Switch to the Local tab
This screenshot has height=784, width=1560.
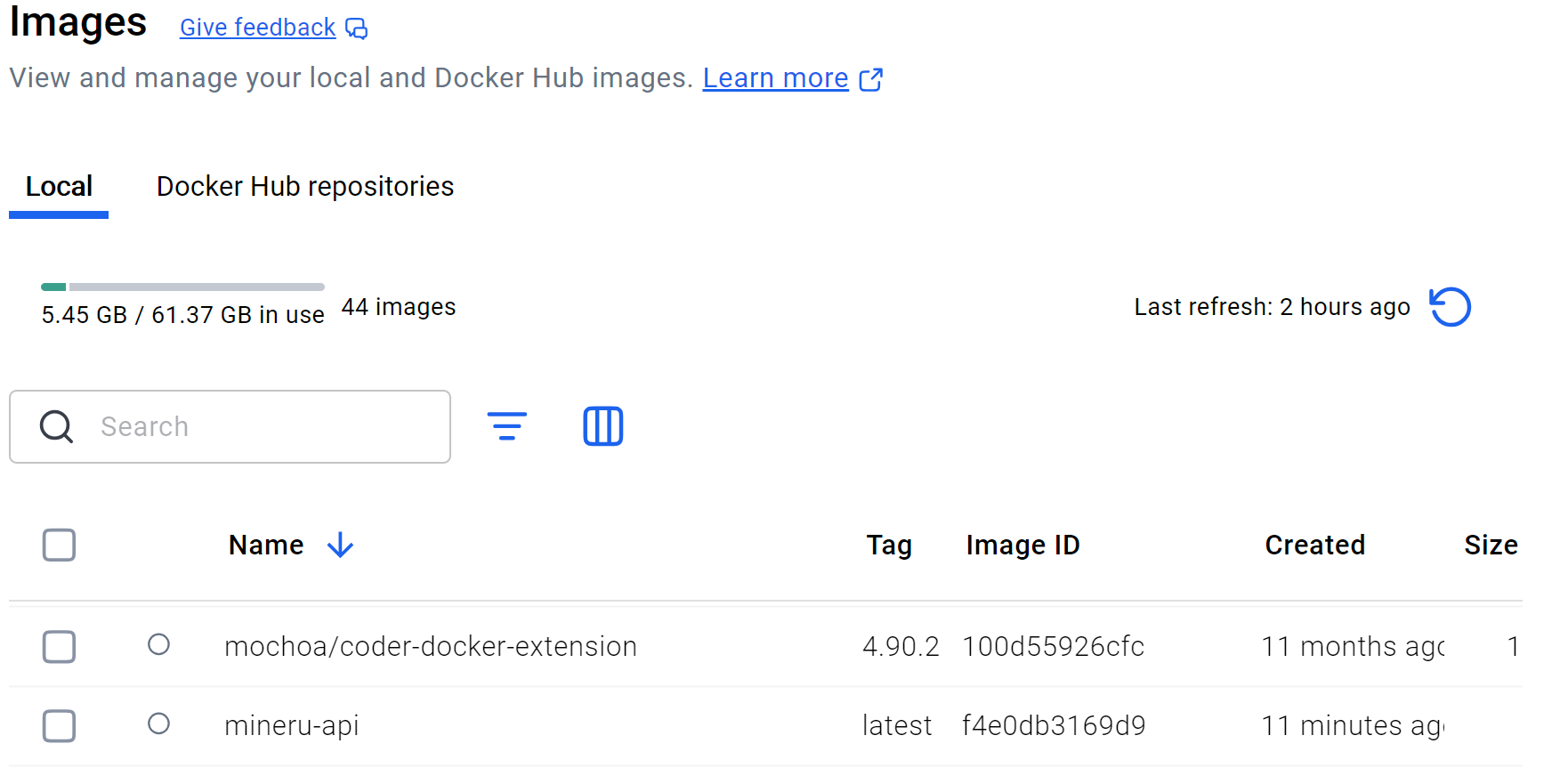[59, 187]
